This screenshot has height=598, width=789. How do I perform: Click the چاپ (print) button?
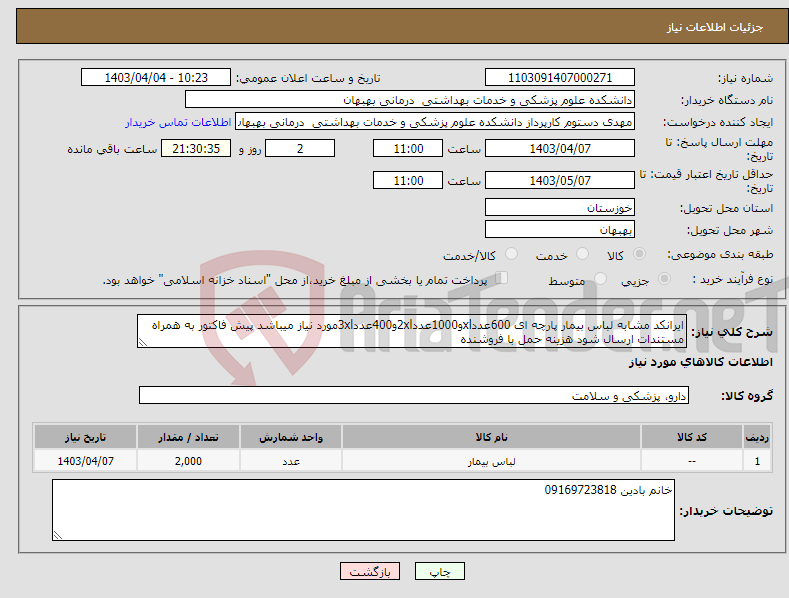439,571
